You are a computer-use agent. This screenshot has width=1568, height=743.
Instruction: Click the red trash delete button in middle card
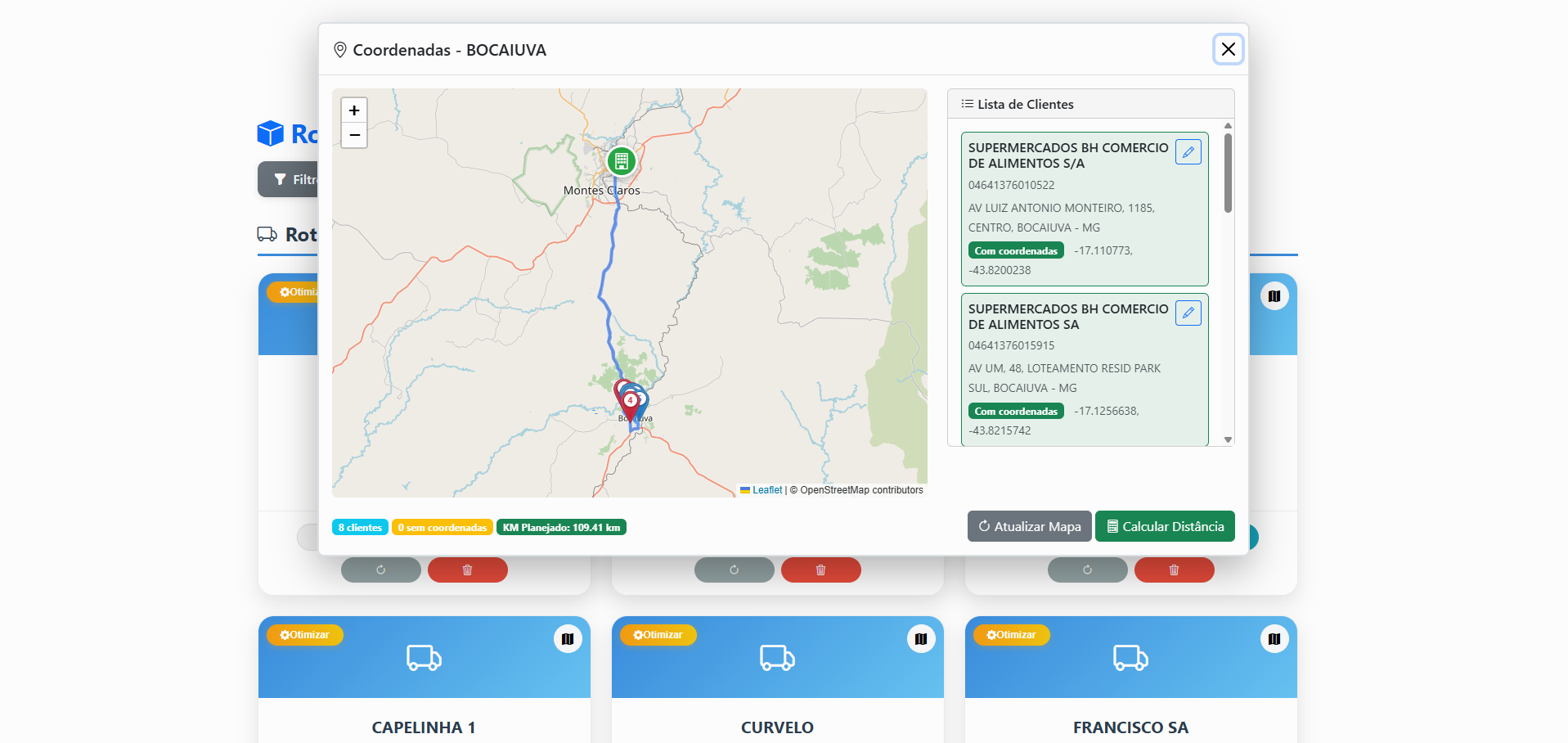tap(820, 570)
